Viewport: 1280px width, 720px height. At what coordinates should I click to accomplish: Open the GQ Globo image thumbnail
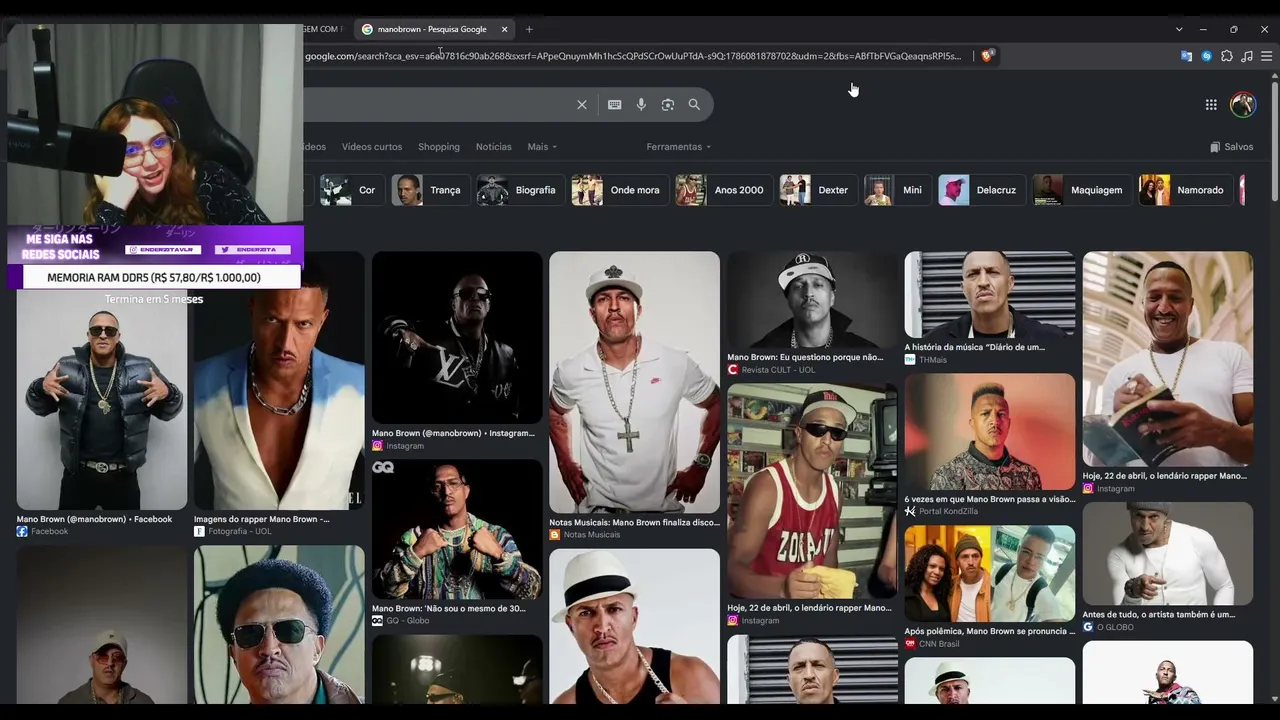coord(457,529)
